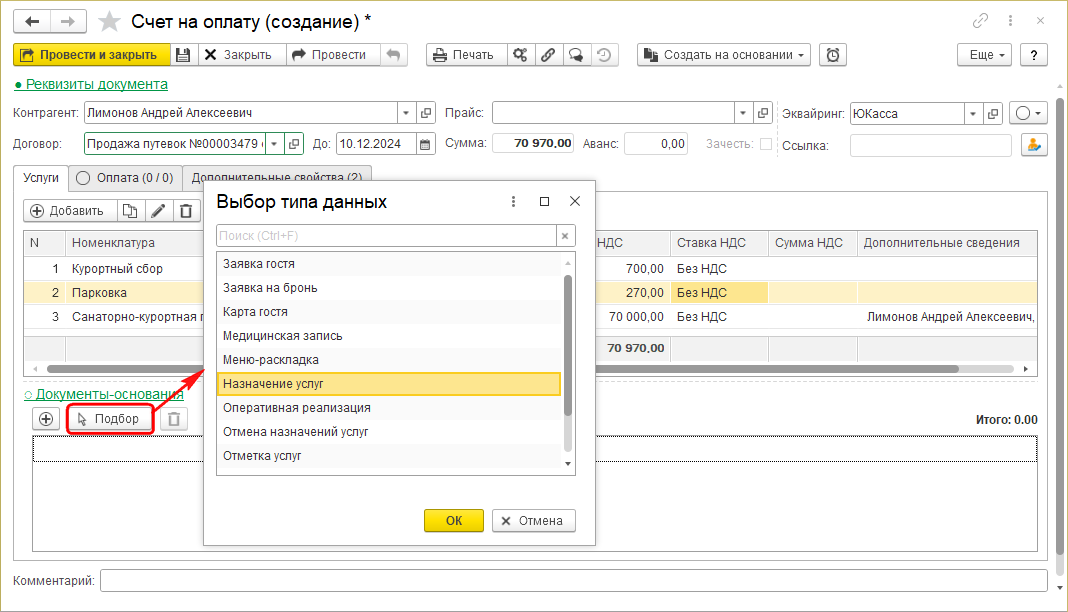Open calendar picker for date 10.12.2024
Viewport: 1068px width, 612px height.
tap(426, 144)
